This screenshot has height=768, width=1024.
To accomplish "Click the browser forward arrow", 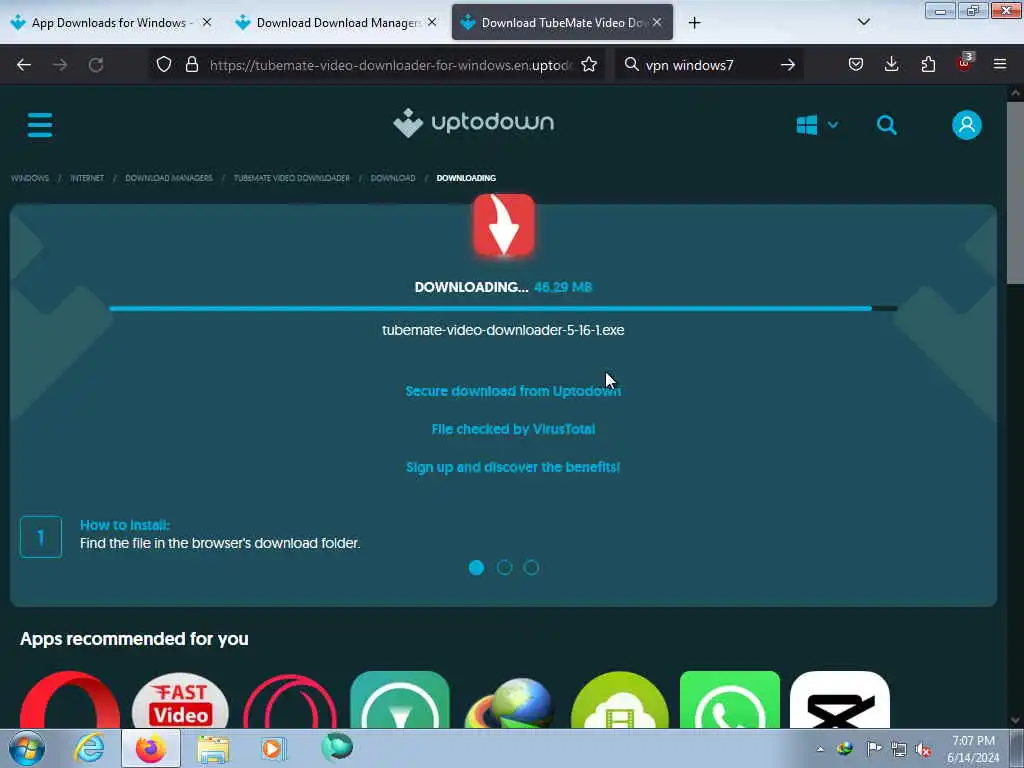I will point(60,65).
